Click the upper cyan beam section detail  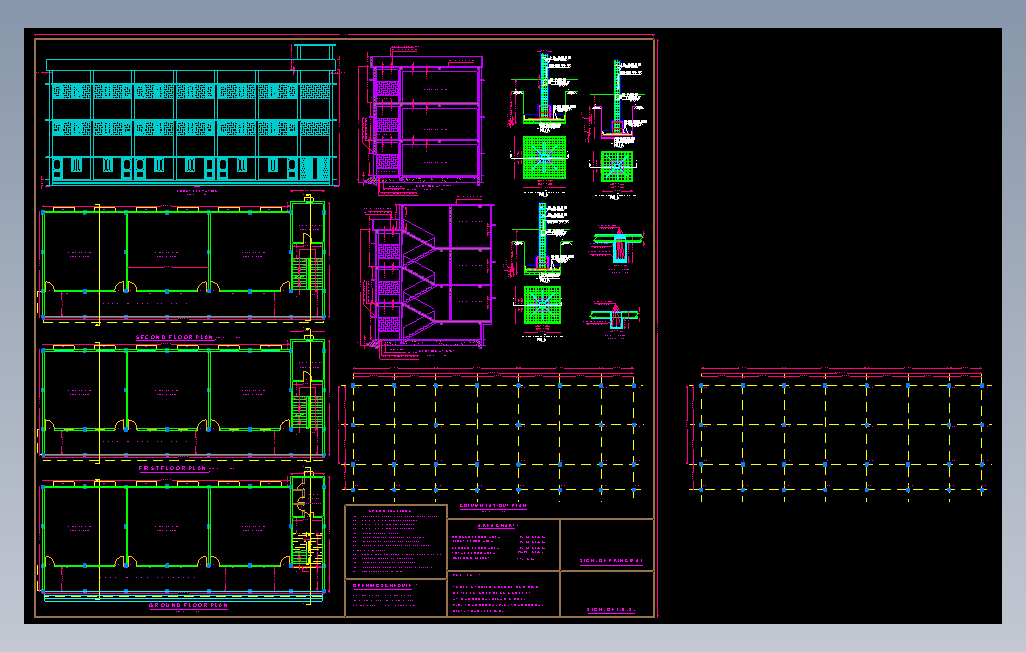(x=619, y=246)
